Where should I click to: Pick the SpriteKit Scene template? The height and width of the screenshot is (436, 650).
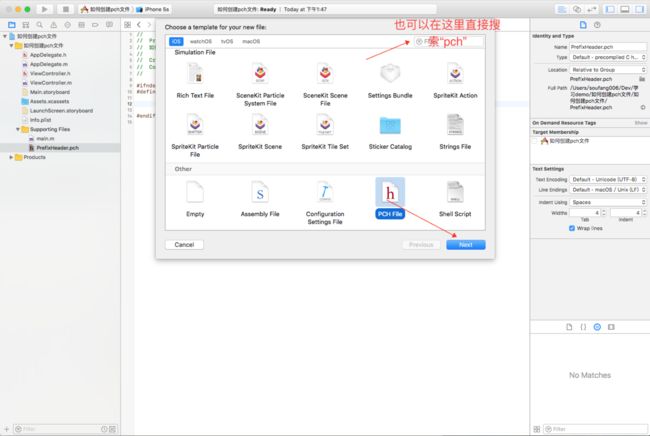[260, 132]
